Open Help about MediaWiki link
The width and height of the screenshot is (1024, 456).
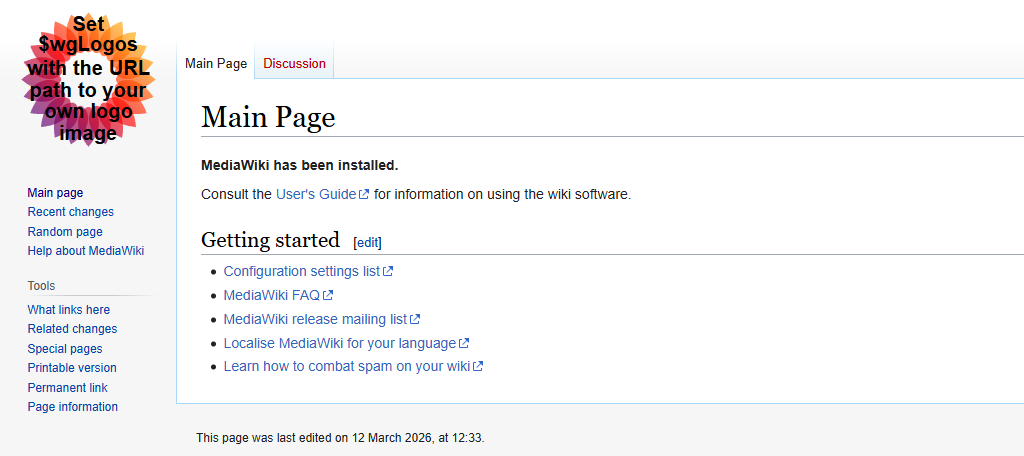[x=86, y=251]
